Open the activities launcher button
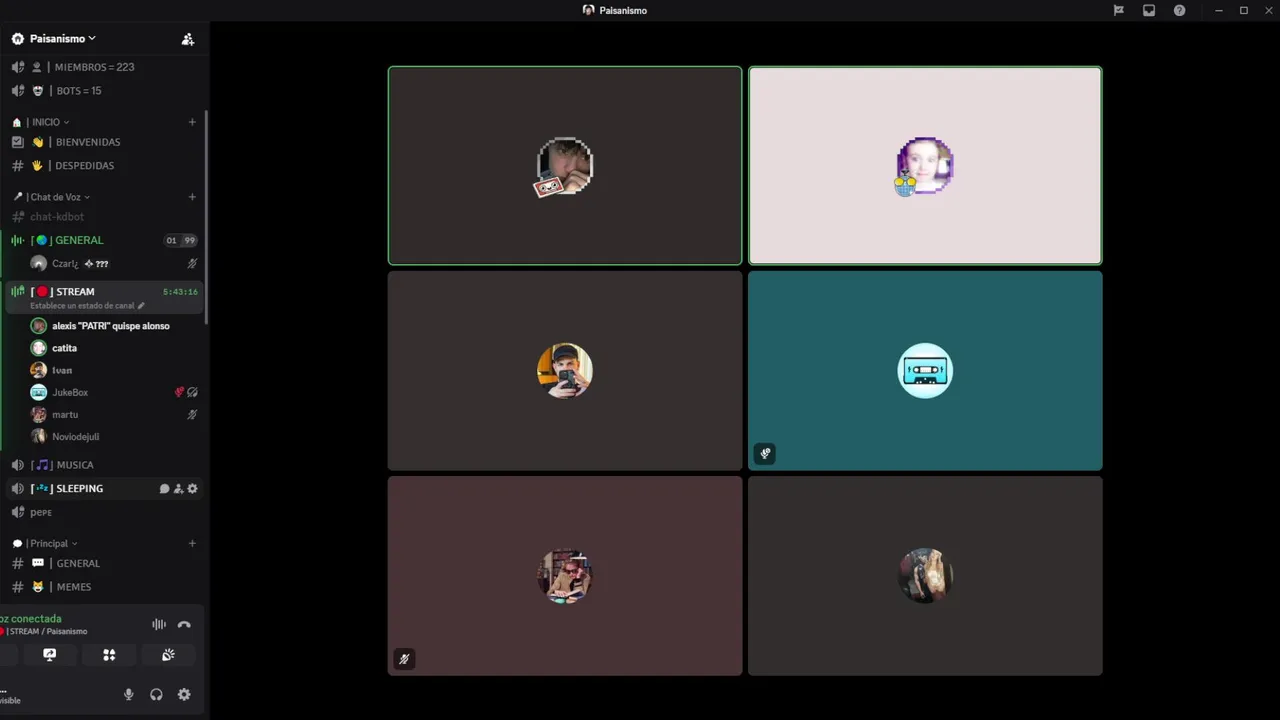This screenshot has height=720, width=1280. tap(109, 655)
